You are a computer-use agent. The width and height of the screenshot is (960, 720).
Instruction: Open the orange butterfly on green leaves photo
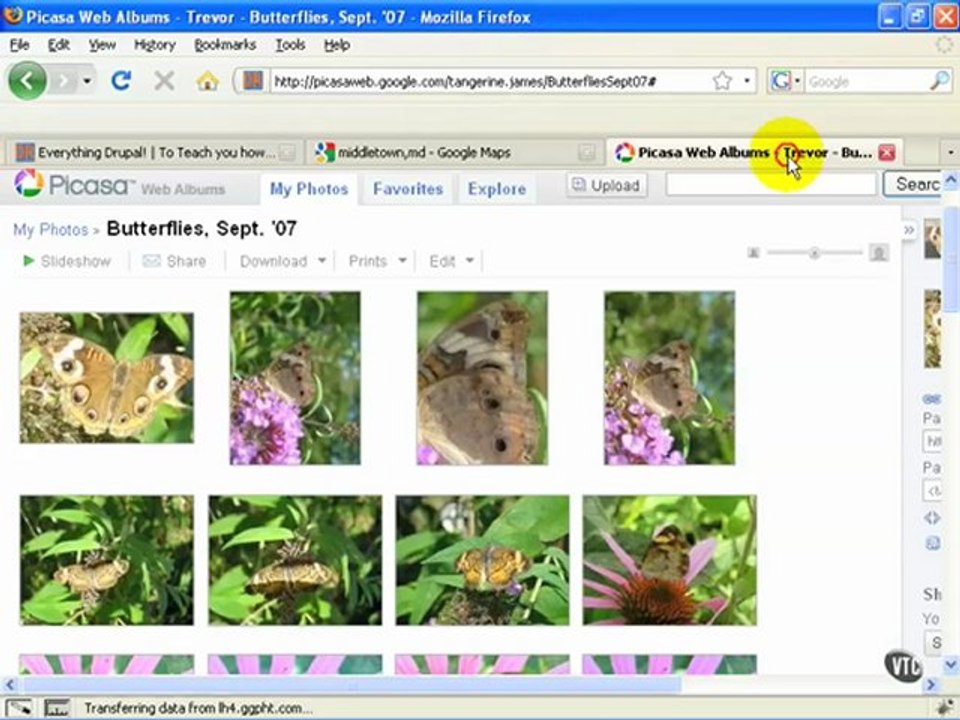[x=482, y=560]
